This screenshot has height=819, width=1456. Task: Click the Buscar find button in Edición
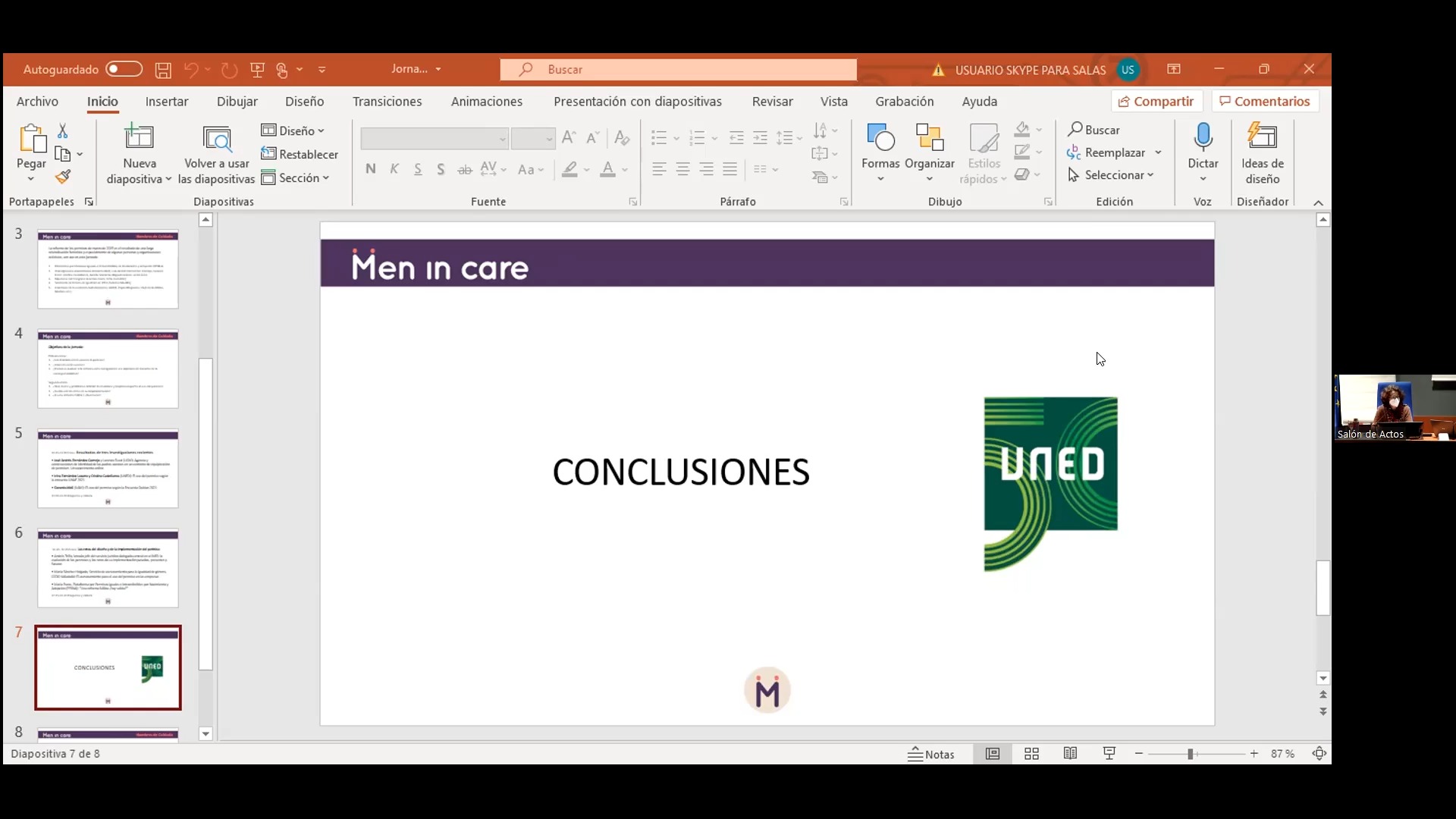tap(1094, 130)
